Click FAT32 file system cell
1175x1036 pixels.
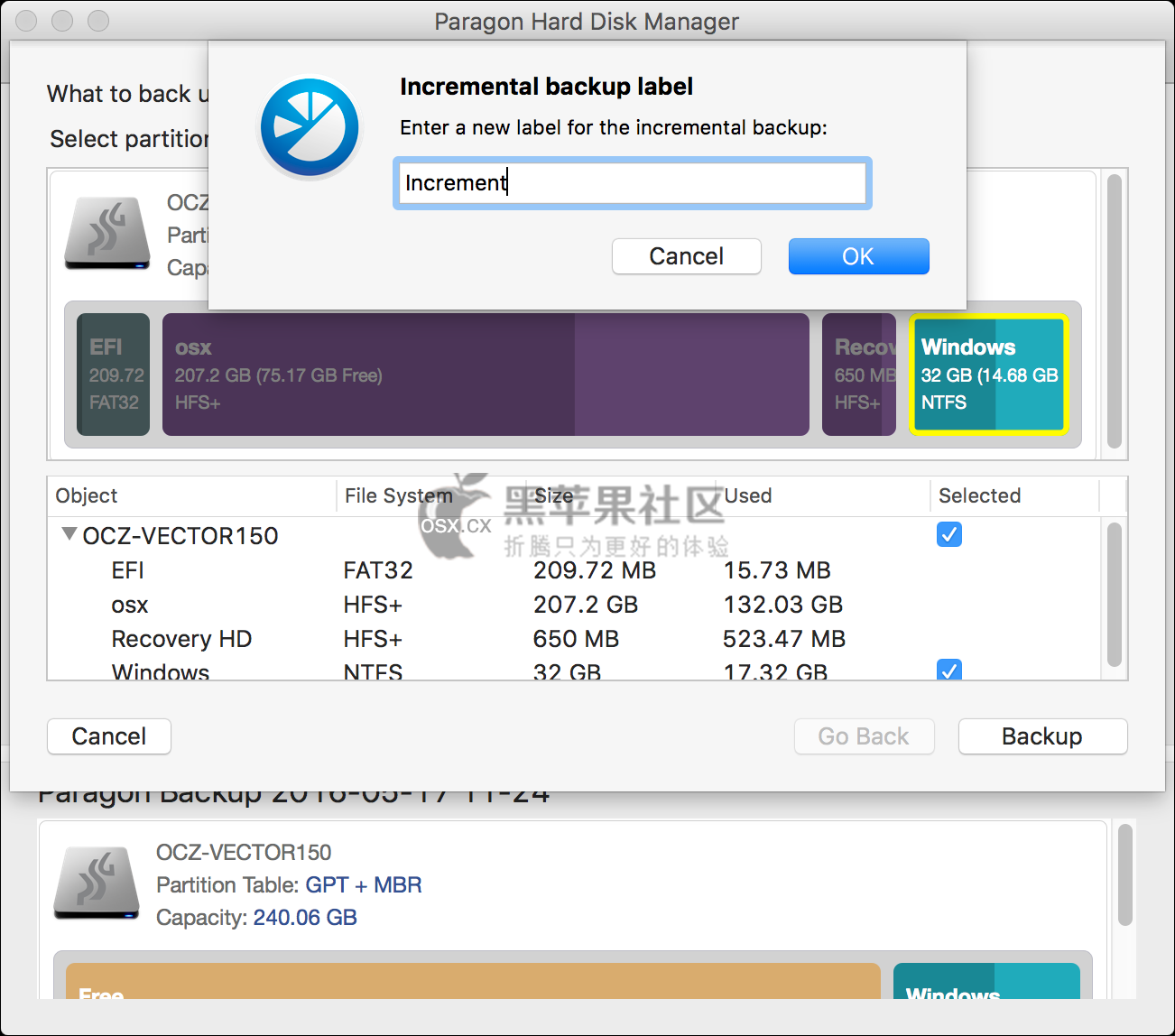(378, 570)
